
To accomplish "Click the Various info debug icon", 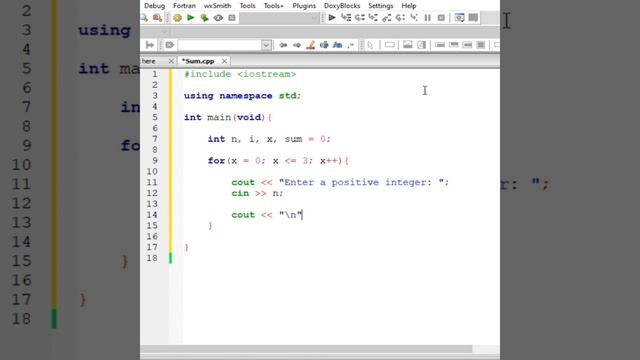I will click(473, 18).
